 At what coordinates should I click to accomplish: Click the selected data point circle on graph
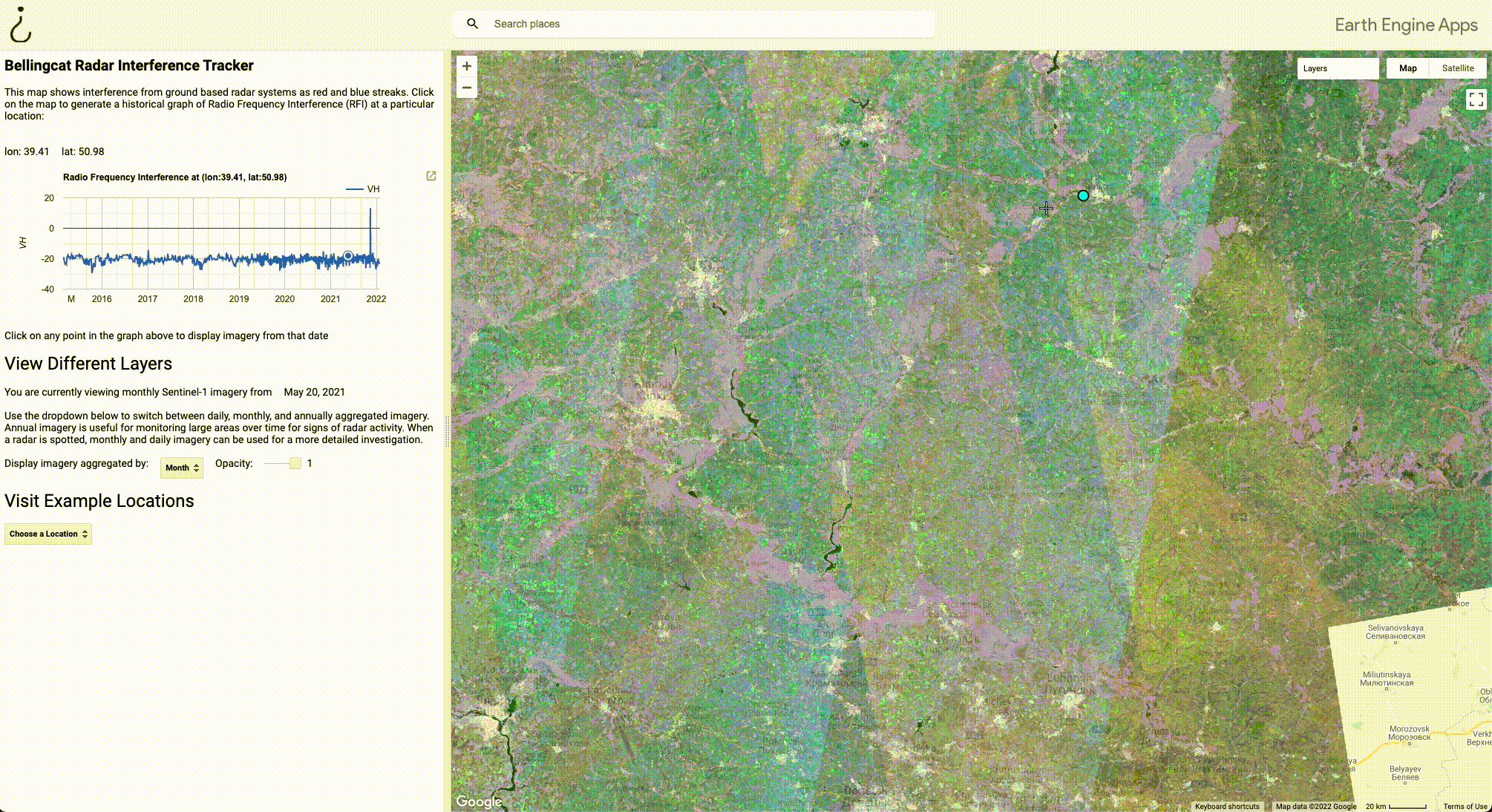pyautogui.click(x=348, y=256)
